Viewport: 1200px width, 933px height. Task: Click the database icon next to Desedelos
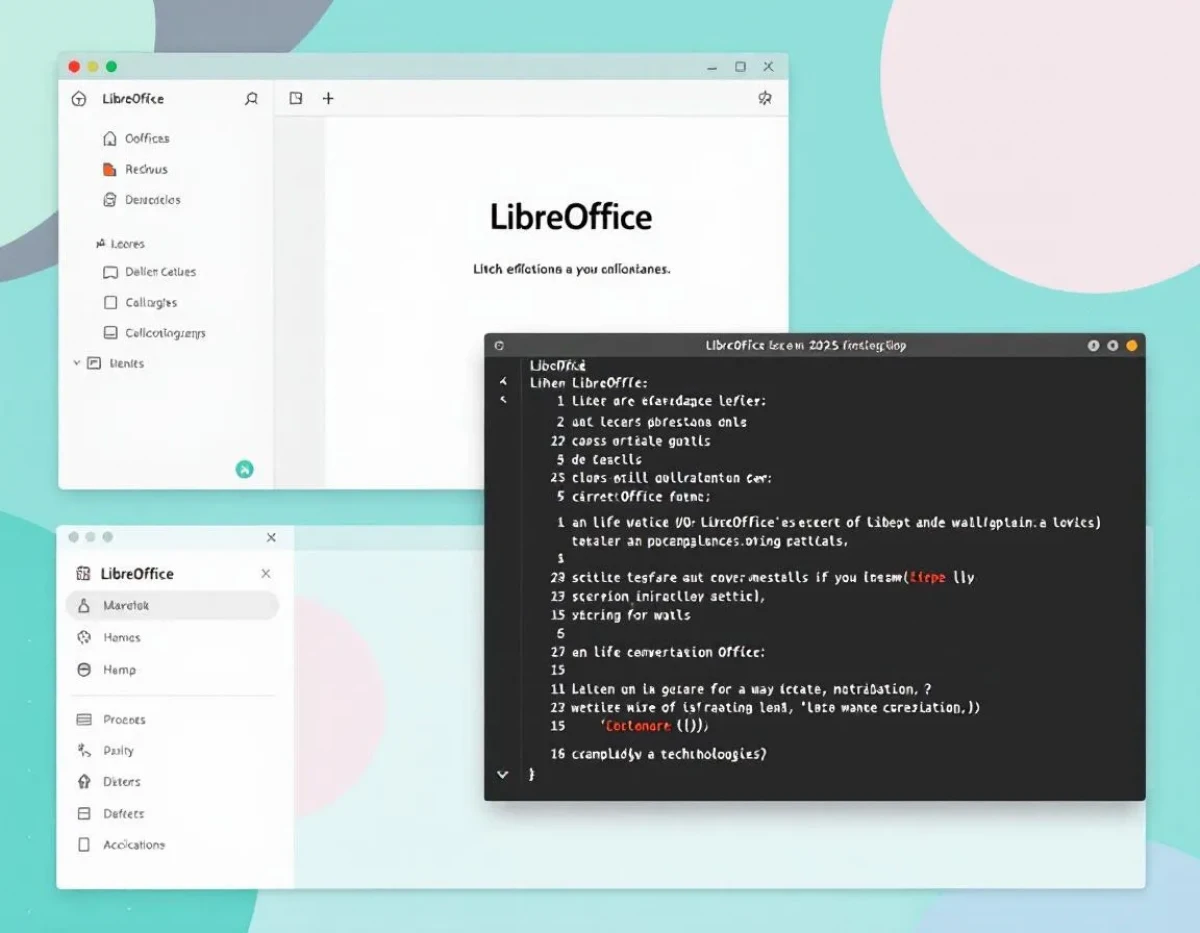(110, 200)
